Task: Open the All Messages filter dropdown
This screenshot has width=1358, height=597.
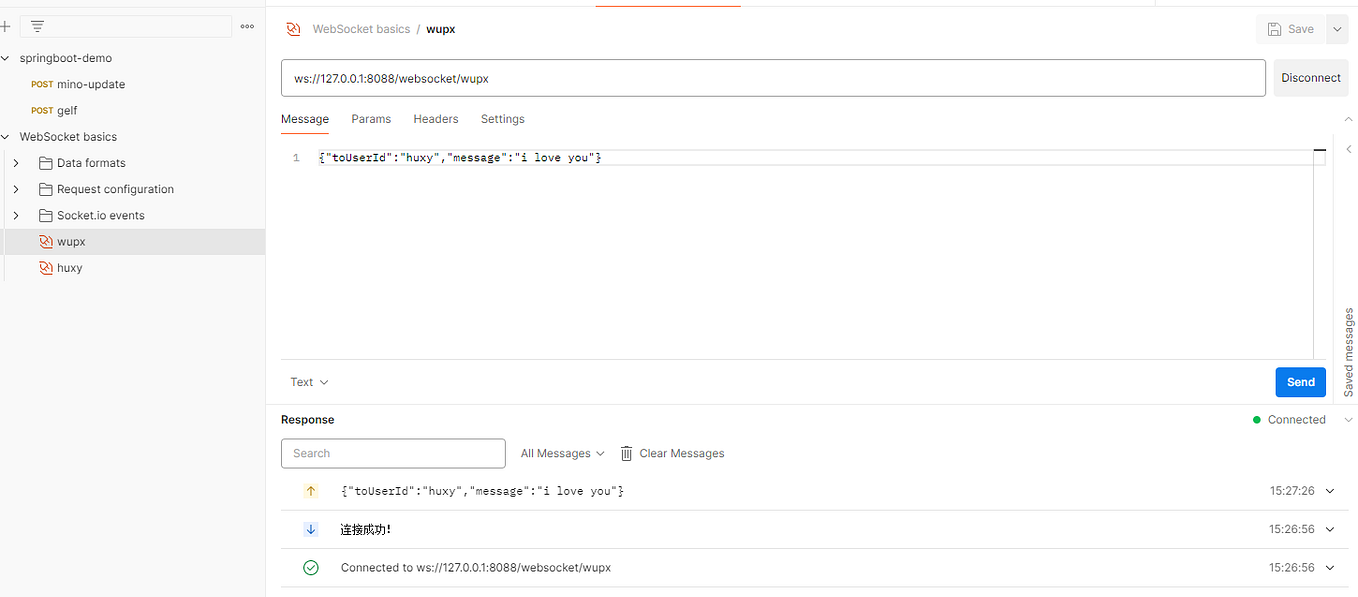Action: (x=561, y=453)
